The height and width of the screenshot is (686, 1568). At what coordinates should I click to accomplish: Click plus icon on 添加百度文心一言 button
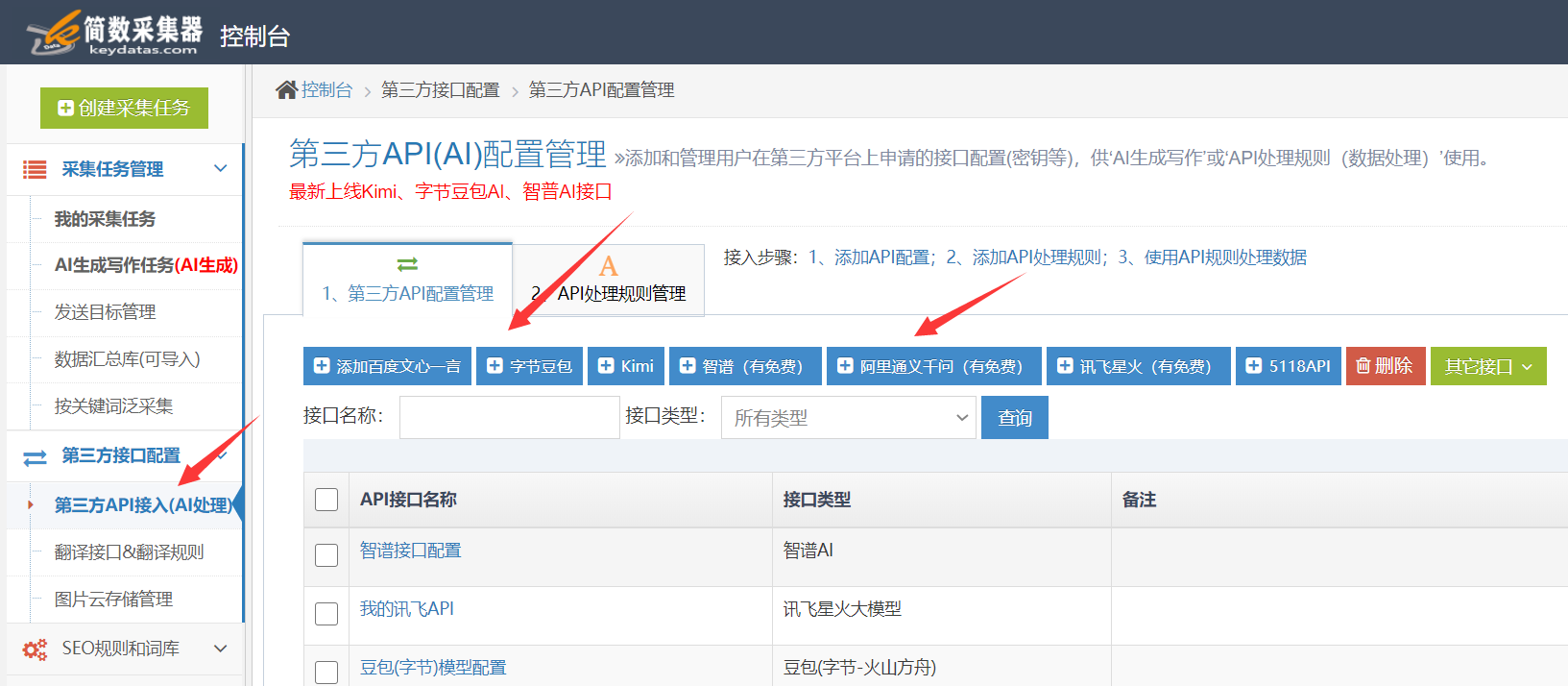(322, 366)
